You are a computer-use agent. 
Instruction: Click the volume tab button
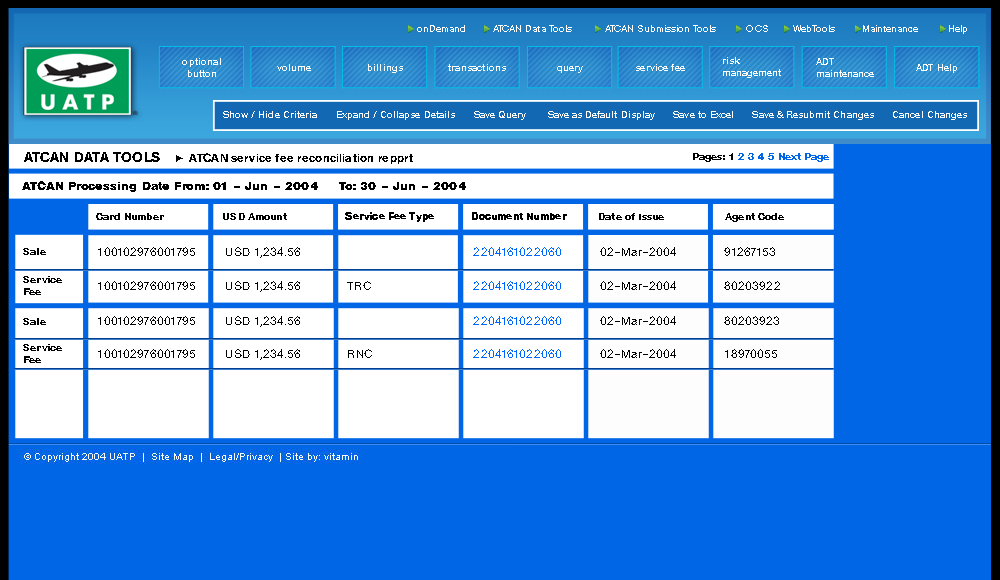293,68
